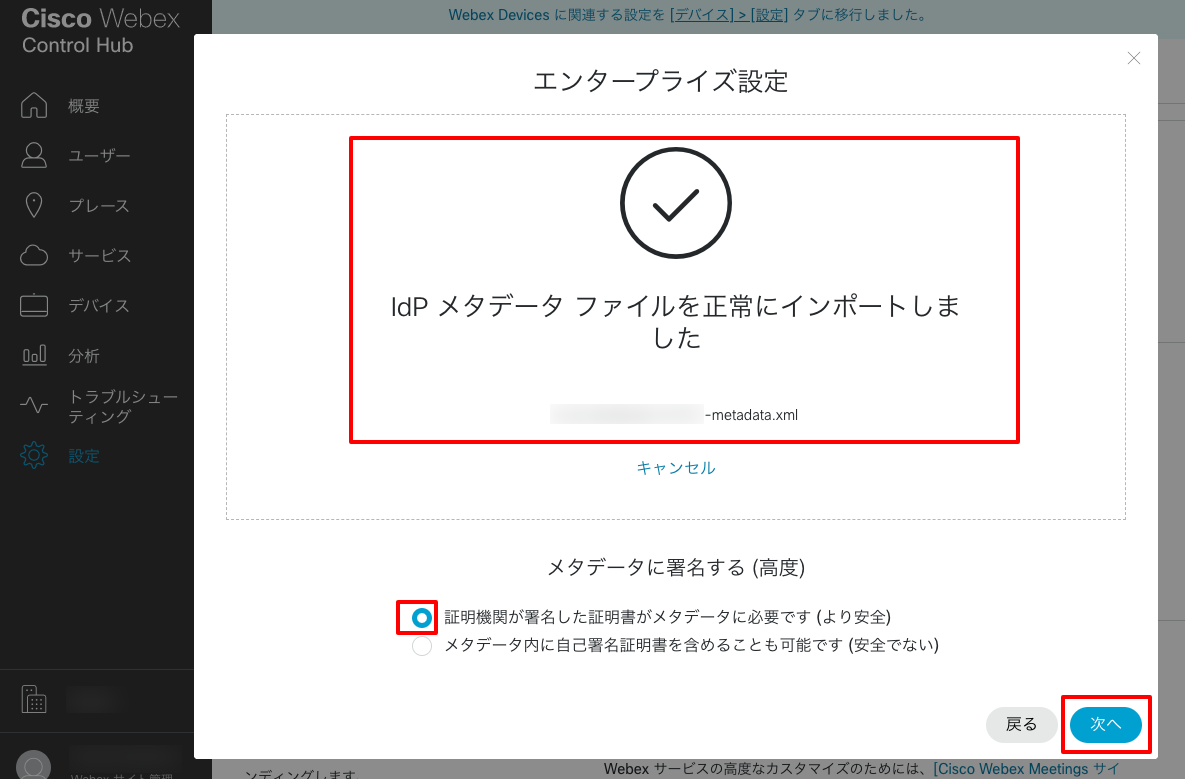This screenshot has width=1185, height=779.
Task: Open the 分析 section
Action: coord(84,355)
